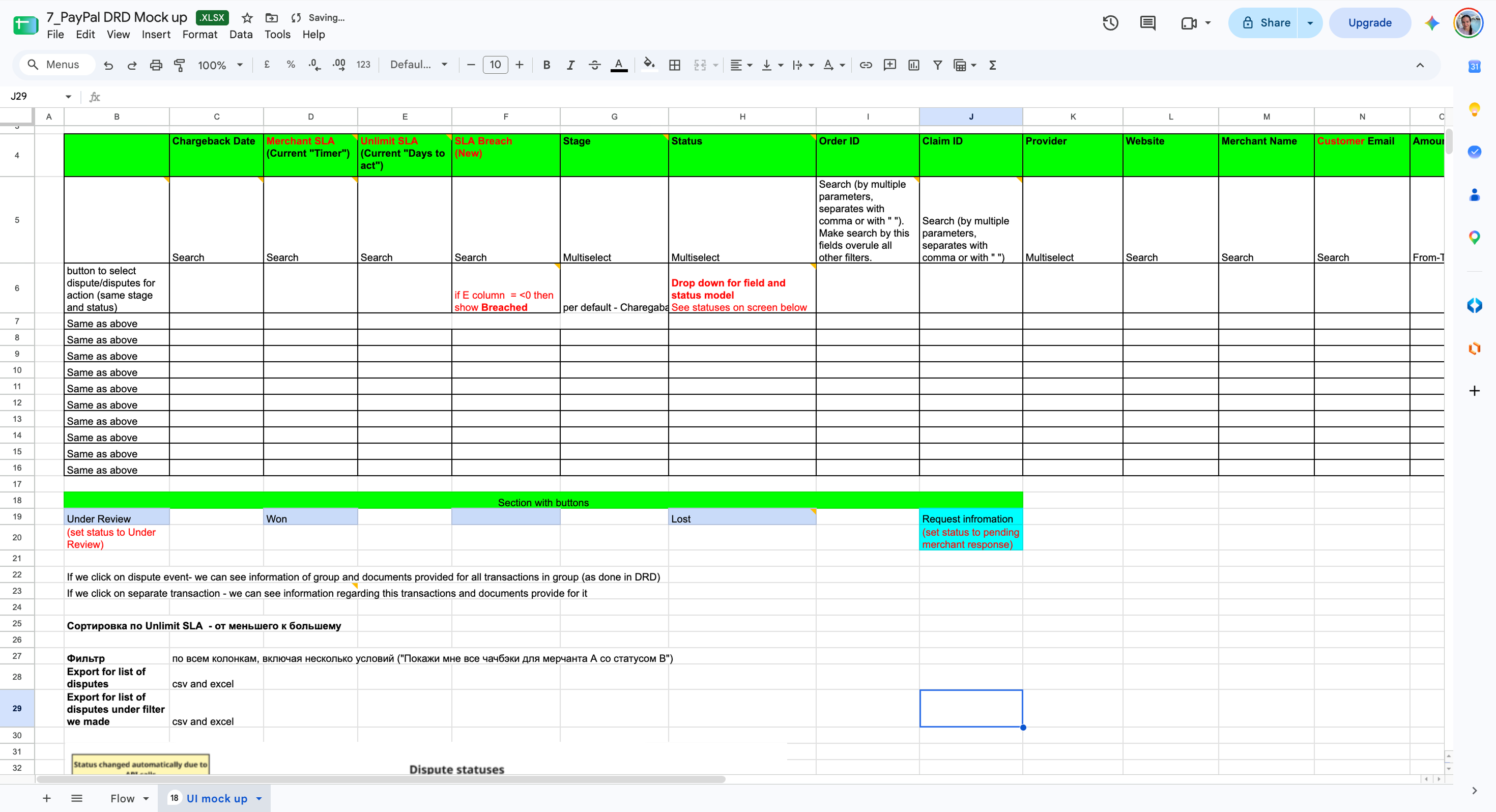Open Functions sigma icon

[992, 65]
